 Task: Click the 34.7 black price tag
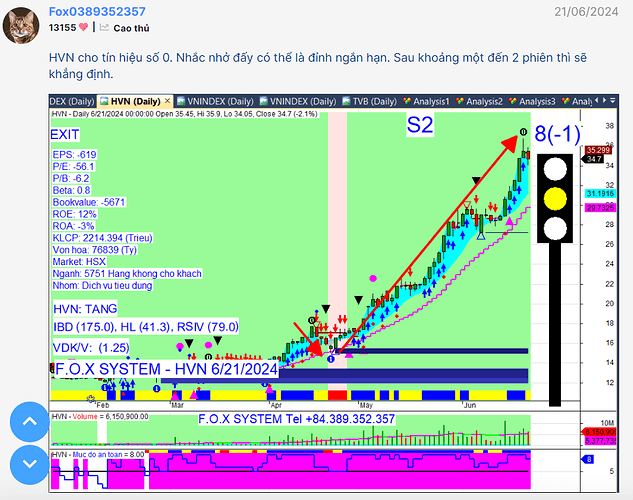[x=593, y=159]
